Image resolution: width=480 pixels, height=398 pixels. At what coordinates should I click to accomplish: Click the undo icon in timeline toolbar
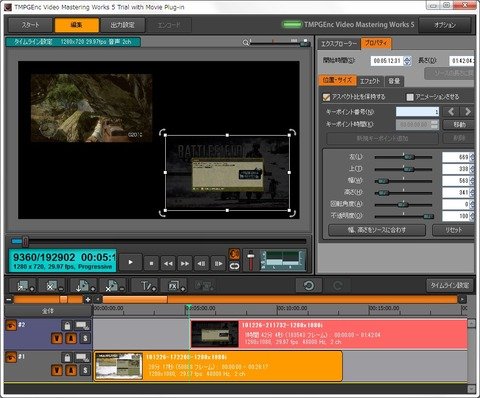[x=309, y=285]
